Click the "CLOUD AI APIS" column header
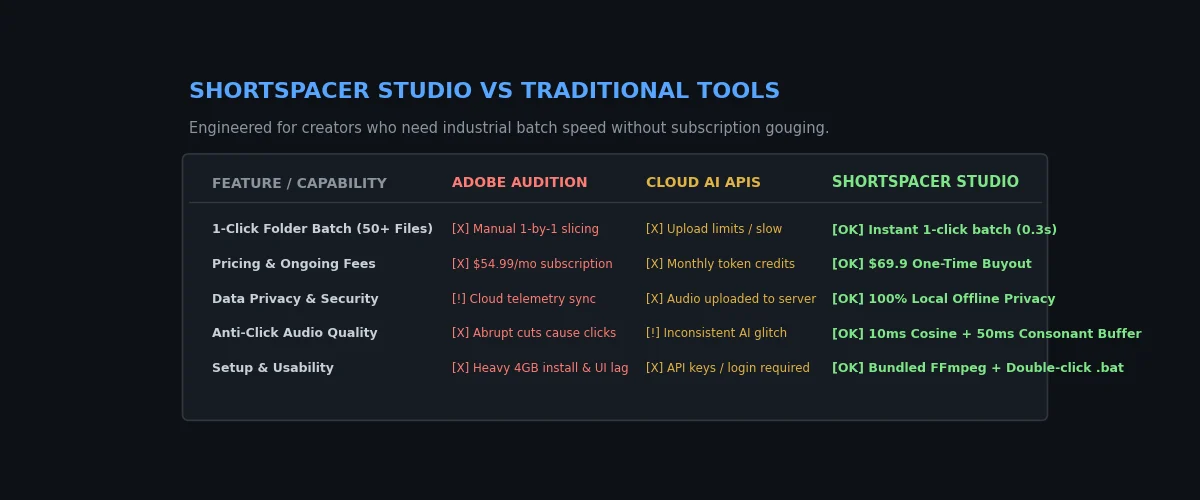1200x500 pixels. 703,182
